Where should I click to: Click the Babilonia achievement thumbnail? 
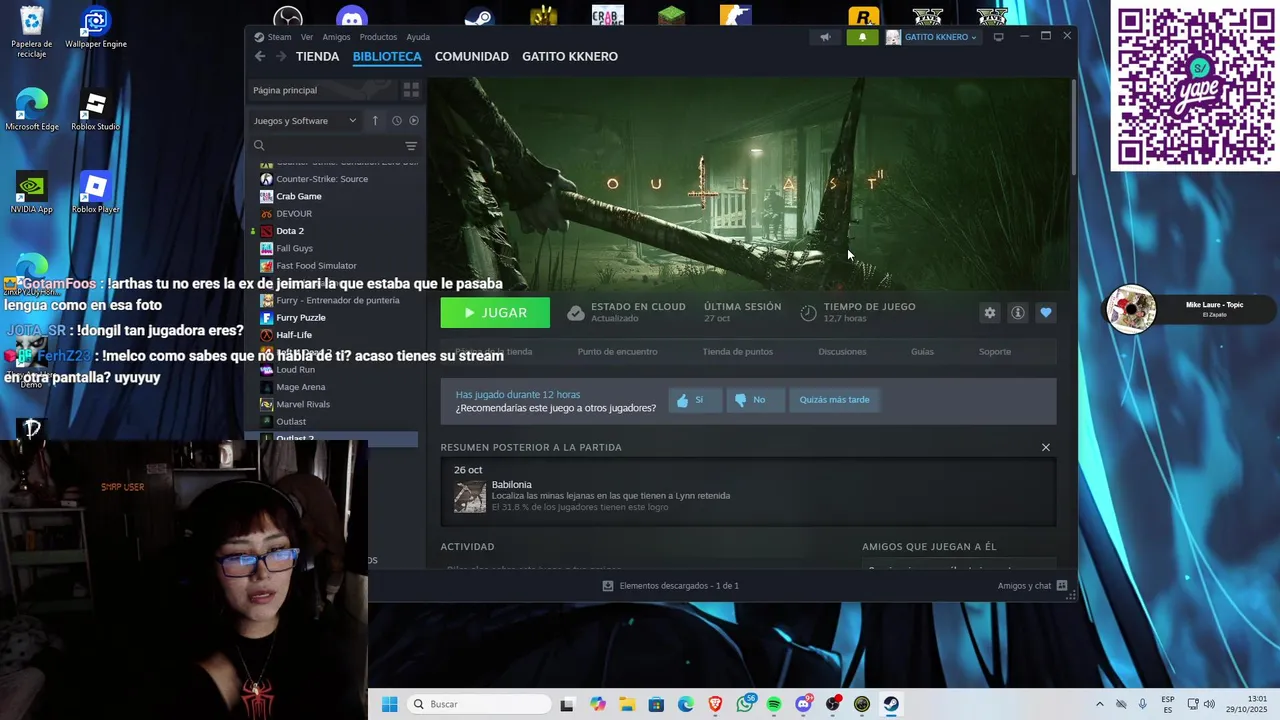pos(470,496)
